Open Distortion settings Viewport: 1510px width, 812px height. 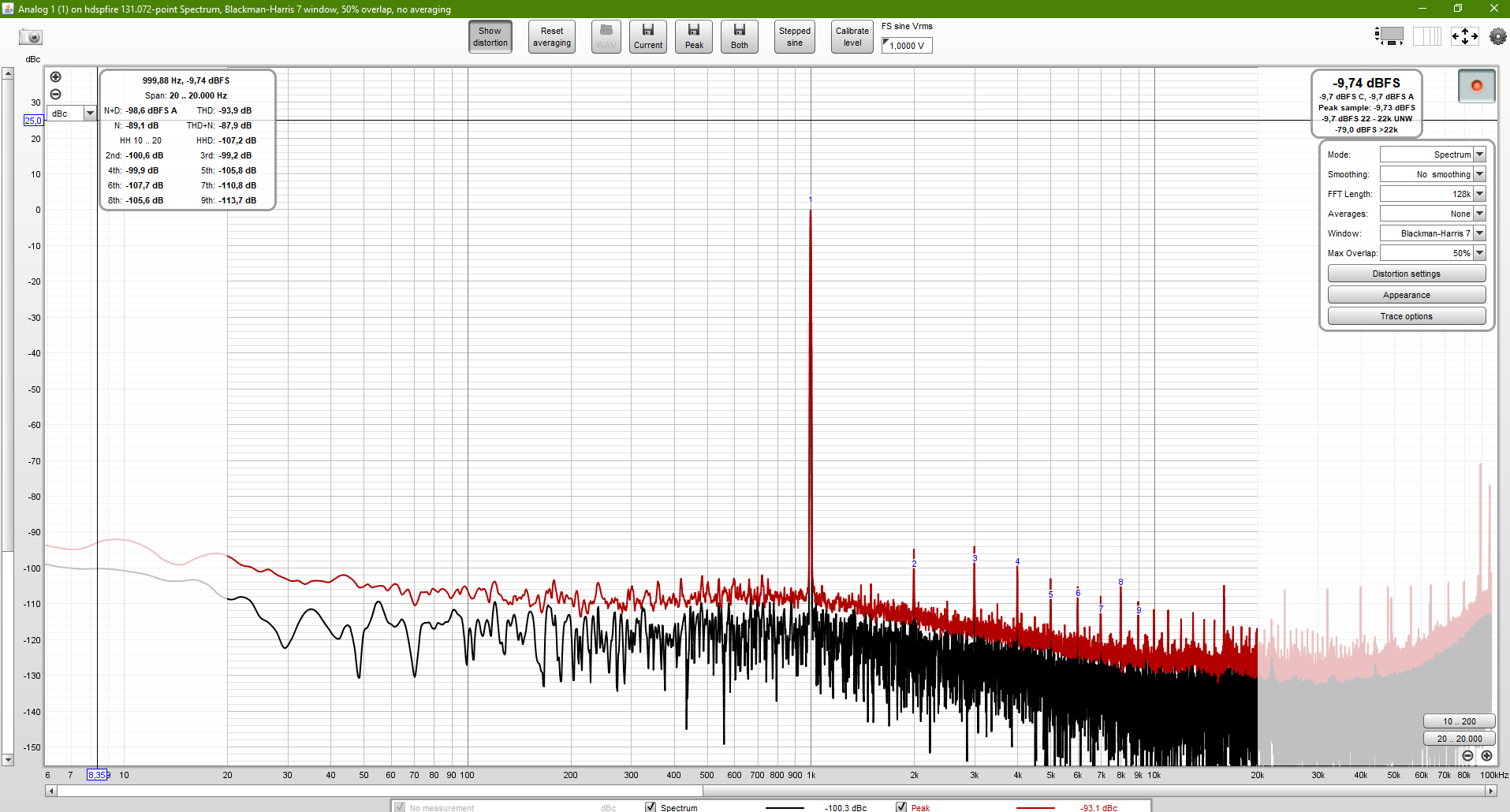1407,274
